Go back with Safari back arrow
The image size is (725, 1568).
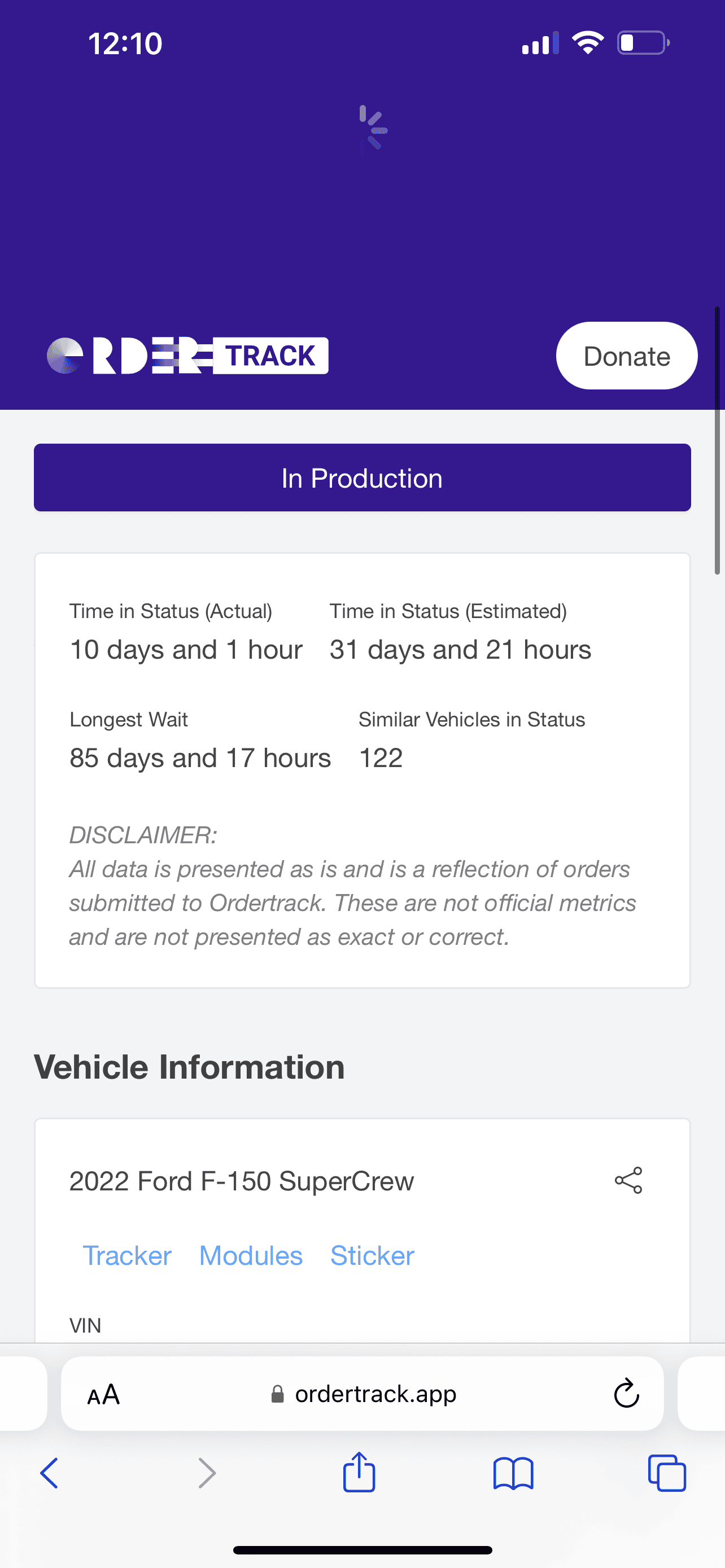tap(49, 1473)
